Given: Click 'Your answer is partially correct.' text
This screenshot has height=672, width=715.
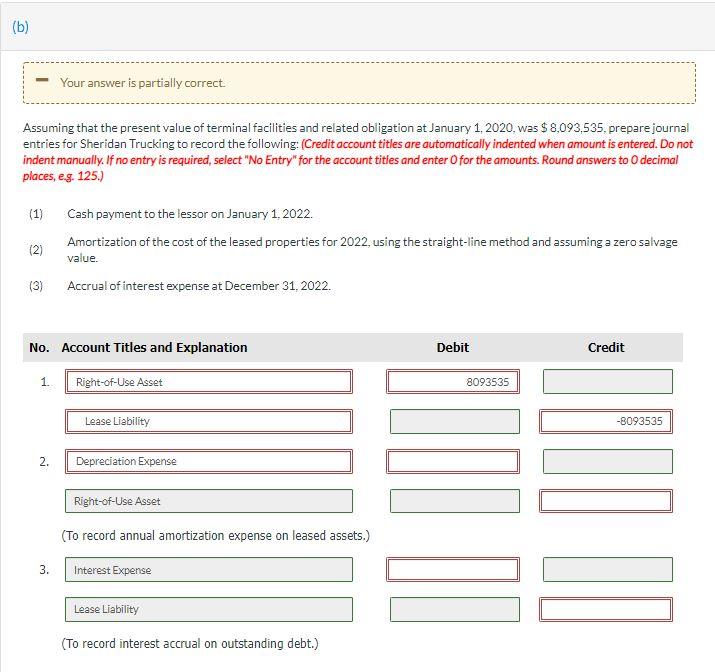Looking at the screenshot, I should (x=143, y=83).
